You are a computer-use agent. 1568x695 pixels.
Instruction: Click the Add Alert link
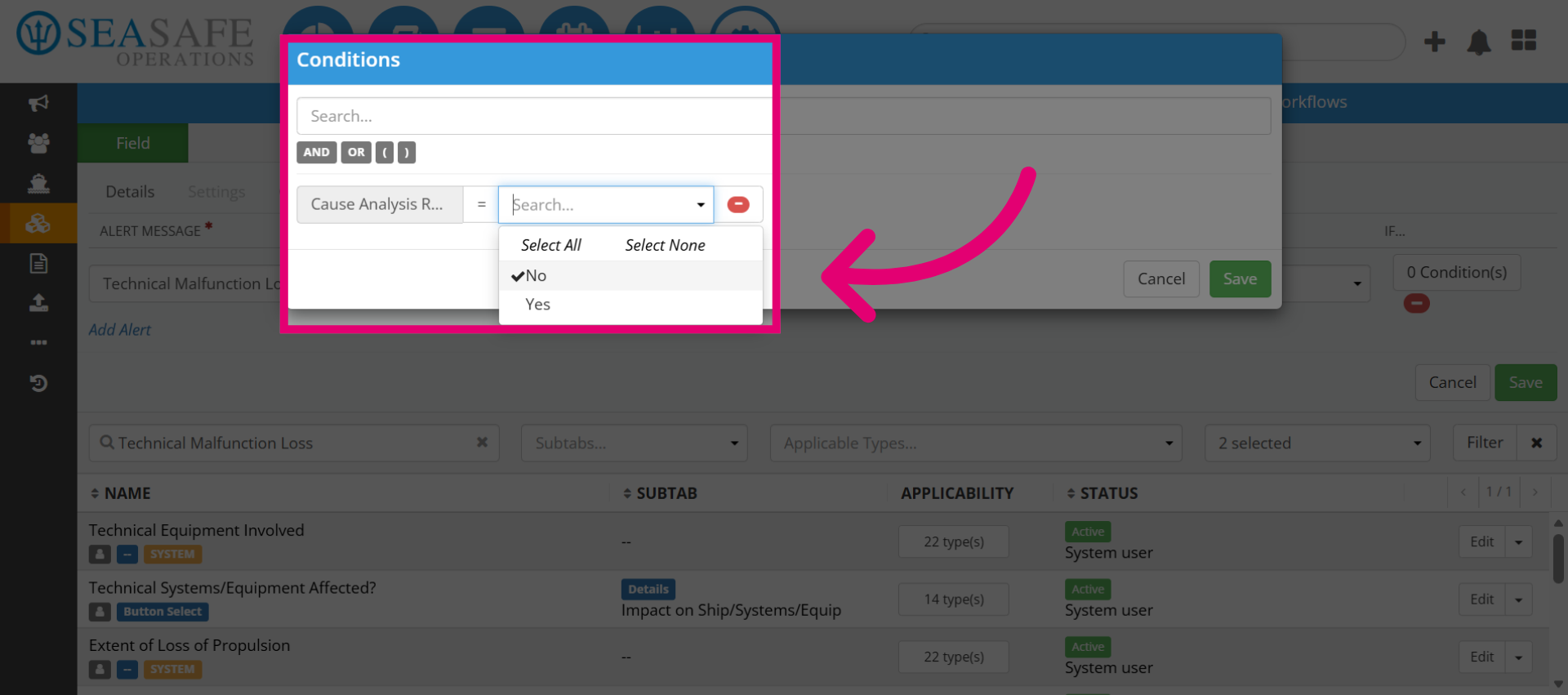coord(120,330)
